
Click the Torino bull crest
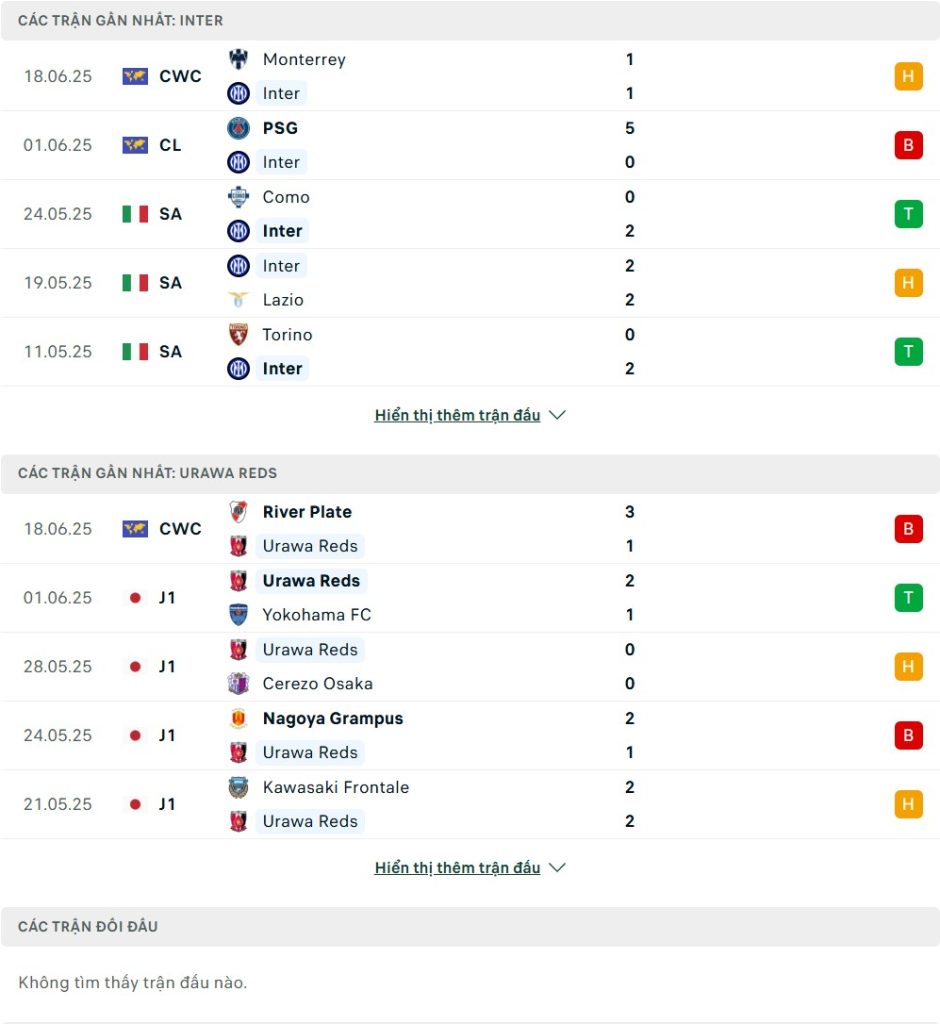[x=238, y=334]
